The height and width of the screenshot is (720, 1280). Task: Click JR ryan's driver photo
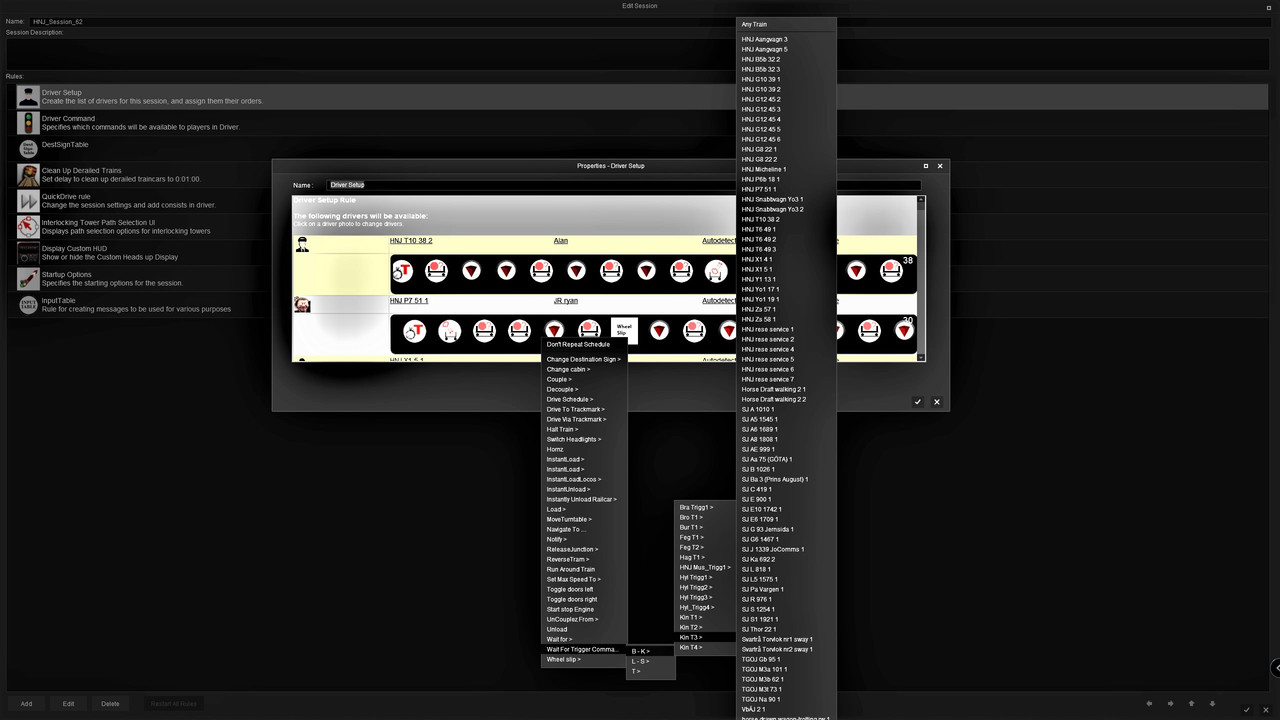click(302, 304)
